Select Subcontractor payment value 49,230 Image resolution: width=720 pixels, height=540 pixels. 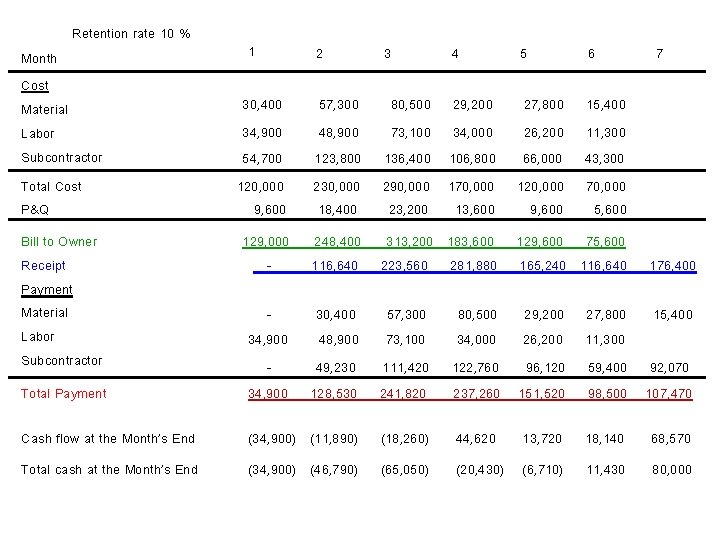[x=335, y=368]
